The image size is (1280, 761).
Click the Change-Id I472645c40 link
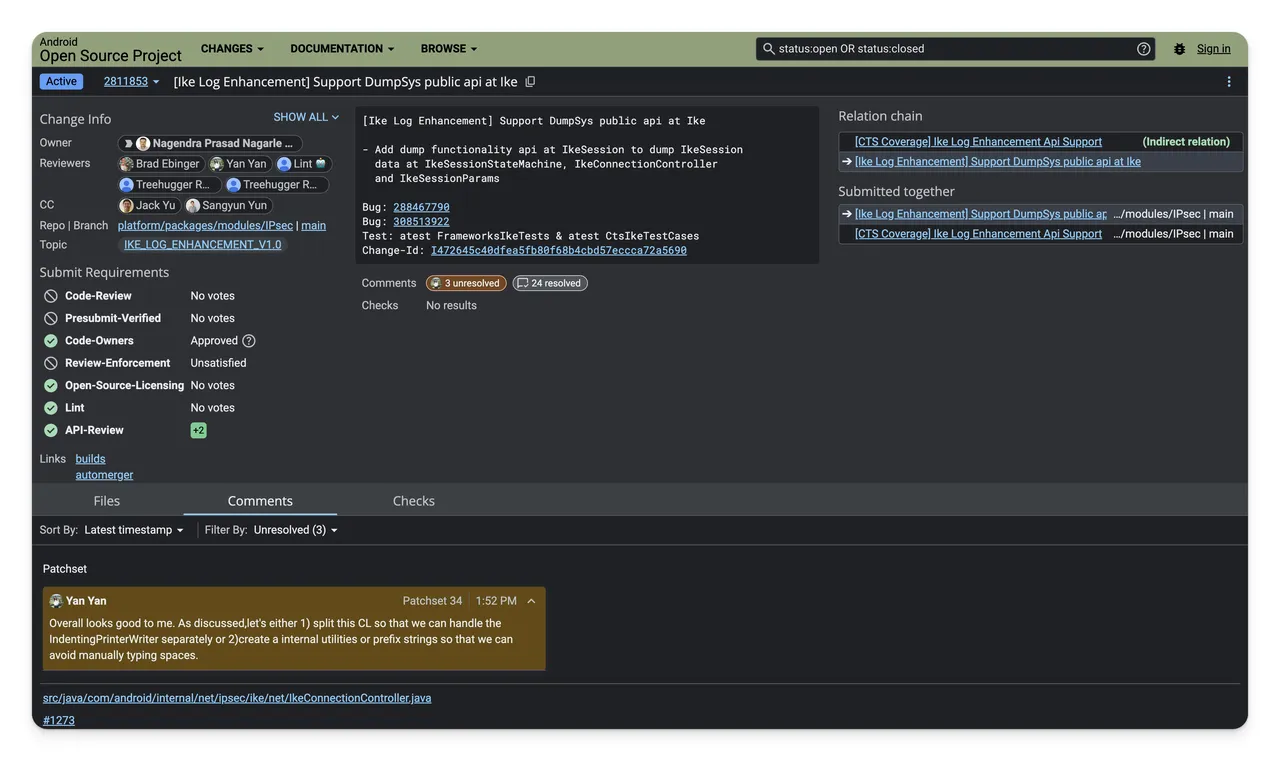[559, 251]
